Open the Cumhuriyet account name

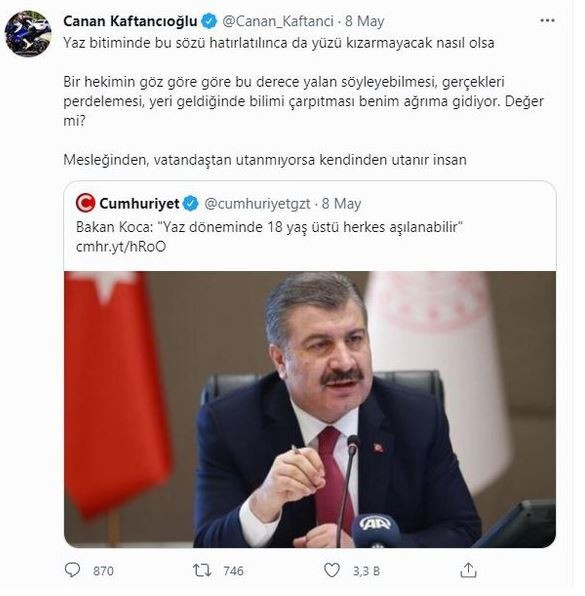[139, 204]
